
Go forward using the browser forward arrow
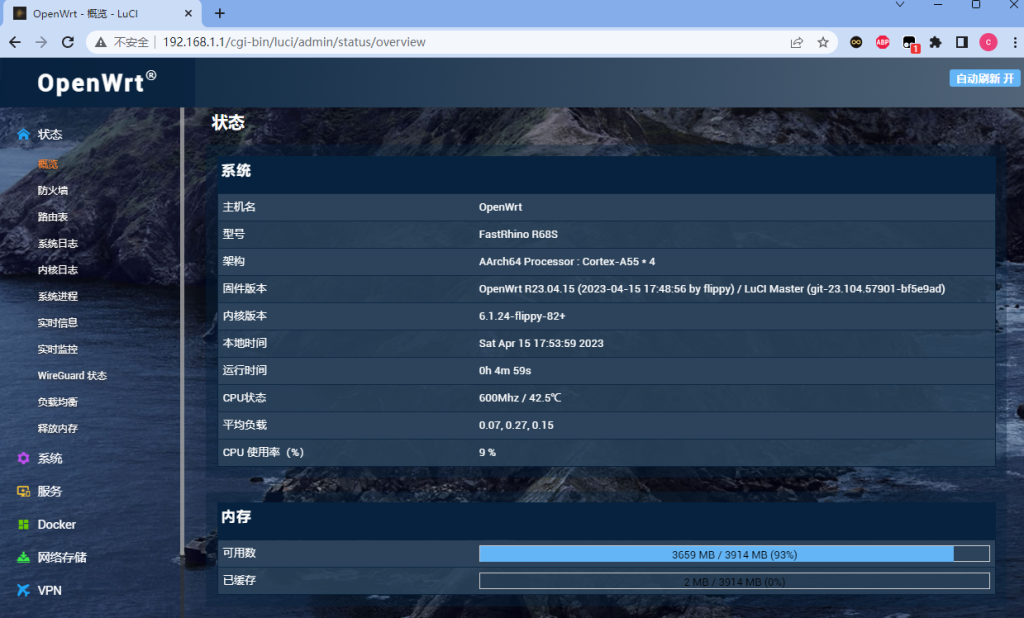click(41, 42)
